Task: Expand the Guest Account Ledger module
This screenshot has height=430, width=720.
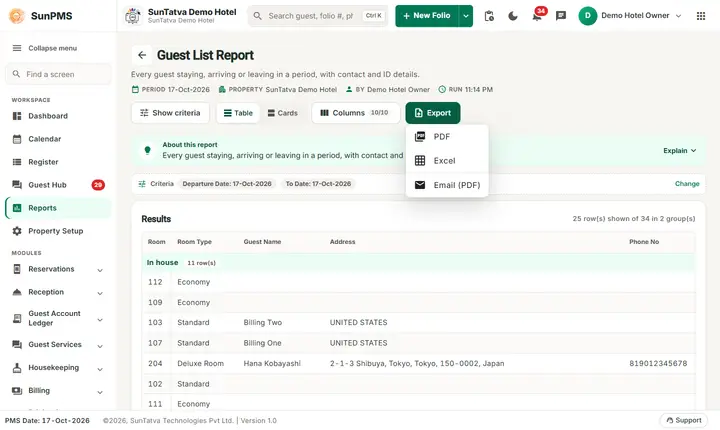Action: (x=58, y=318)
